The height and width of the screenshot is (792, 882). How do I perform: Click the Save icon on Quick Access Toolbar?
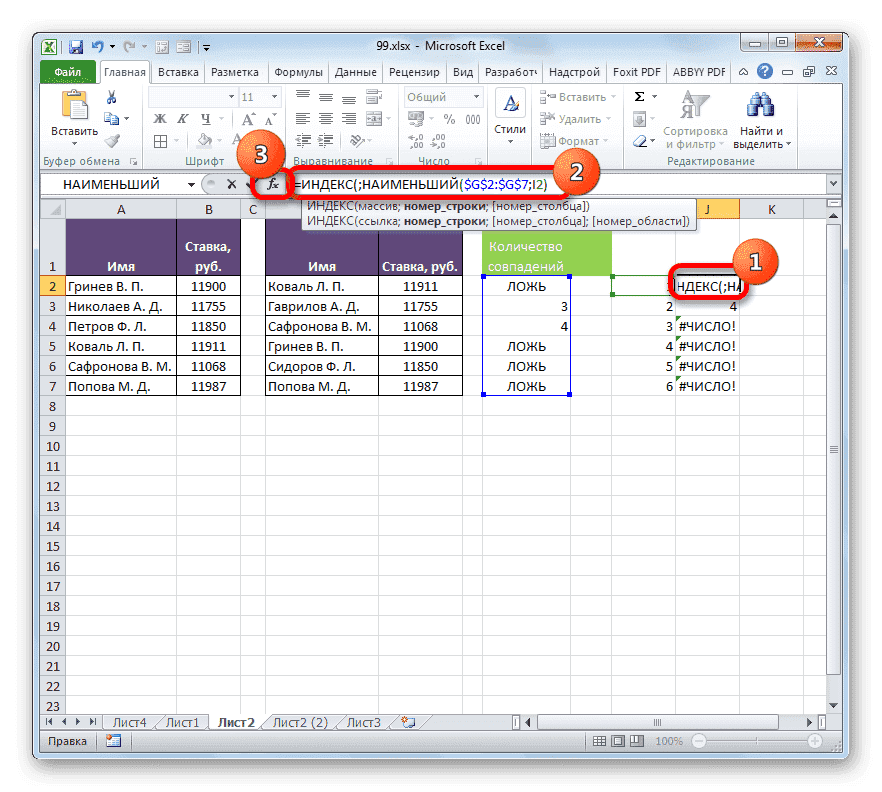coord(75,45)
